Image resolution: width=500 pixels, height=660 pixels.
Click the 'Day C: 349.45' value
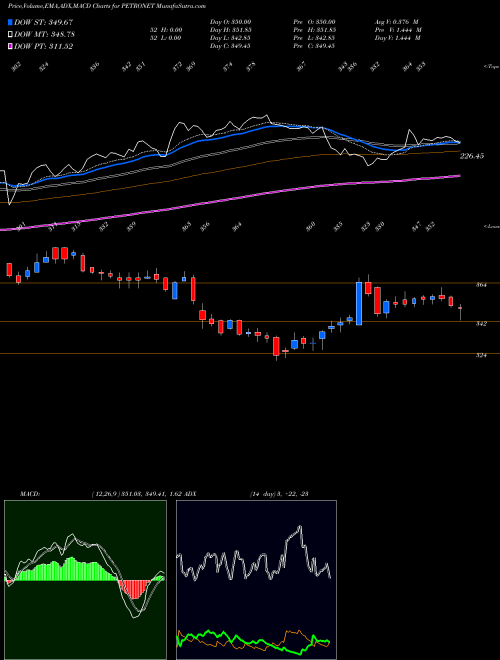pyautogui.click(x=230, y=46)
